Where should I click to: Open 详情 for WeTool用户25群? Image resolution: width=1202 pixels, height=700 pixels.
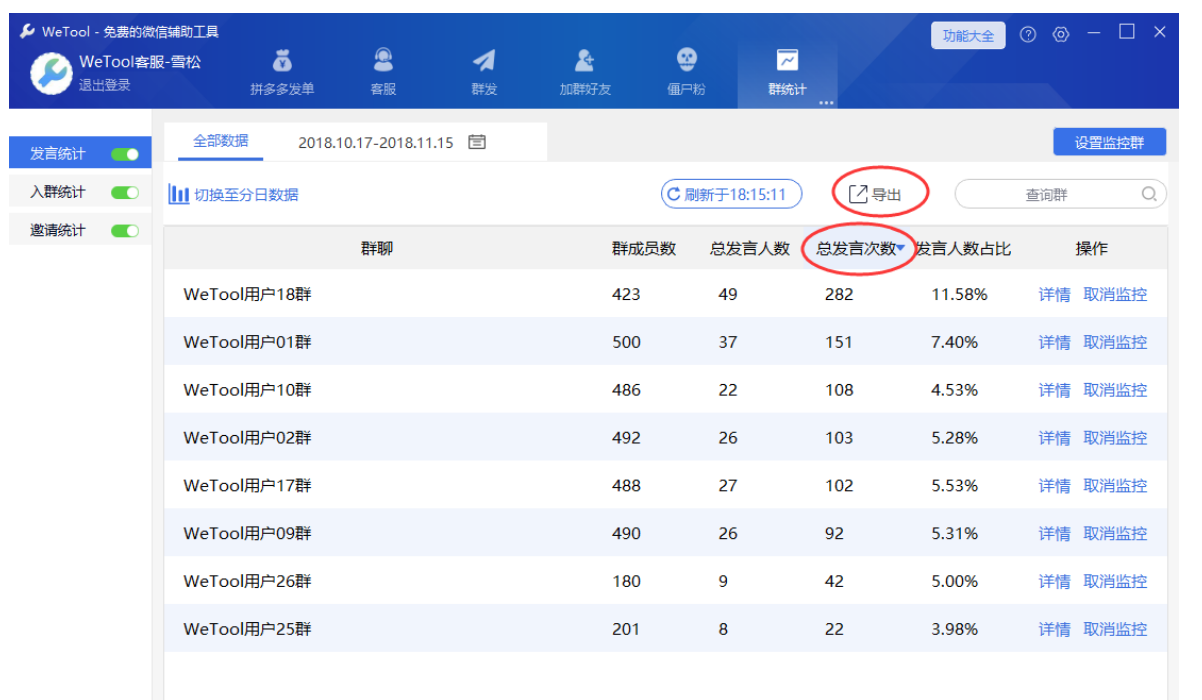pos(1054,629)
